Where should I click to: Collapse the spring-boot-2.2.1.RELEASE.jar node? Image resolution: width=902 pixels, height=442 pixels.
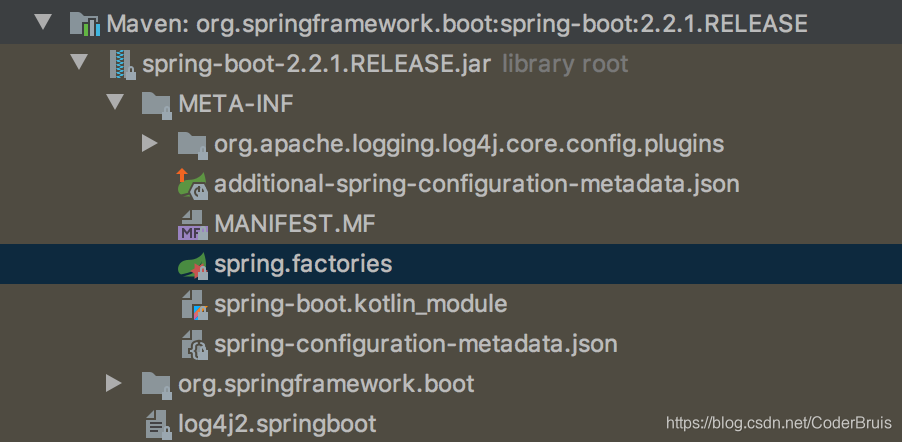tap(79, 63)
